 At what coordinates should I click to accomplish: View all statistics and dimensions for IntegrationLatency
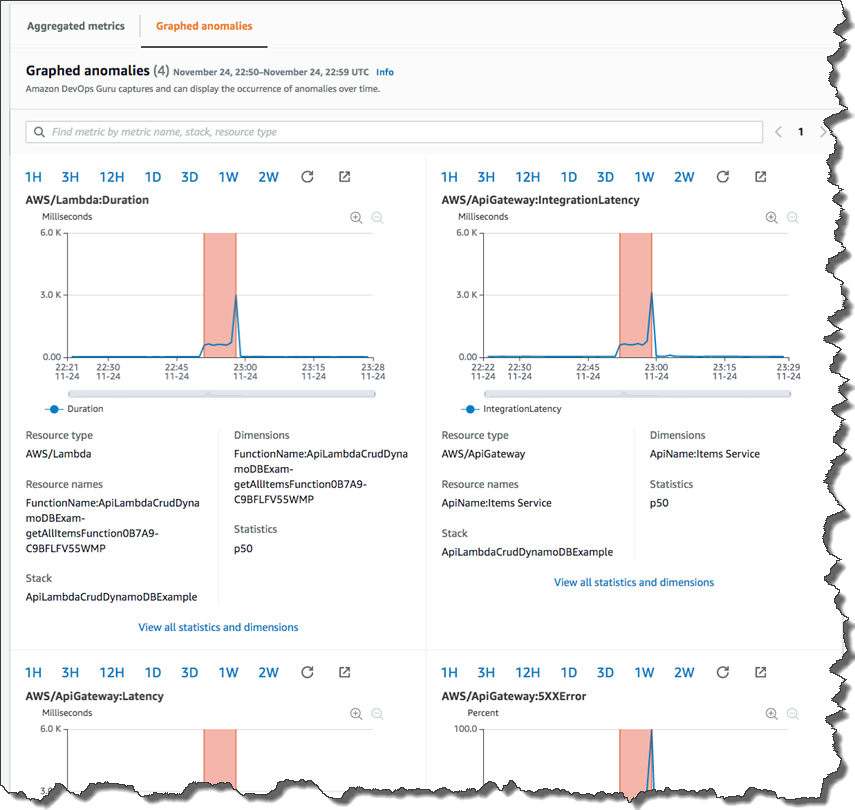point(634,583)
